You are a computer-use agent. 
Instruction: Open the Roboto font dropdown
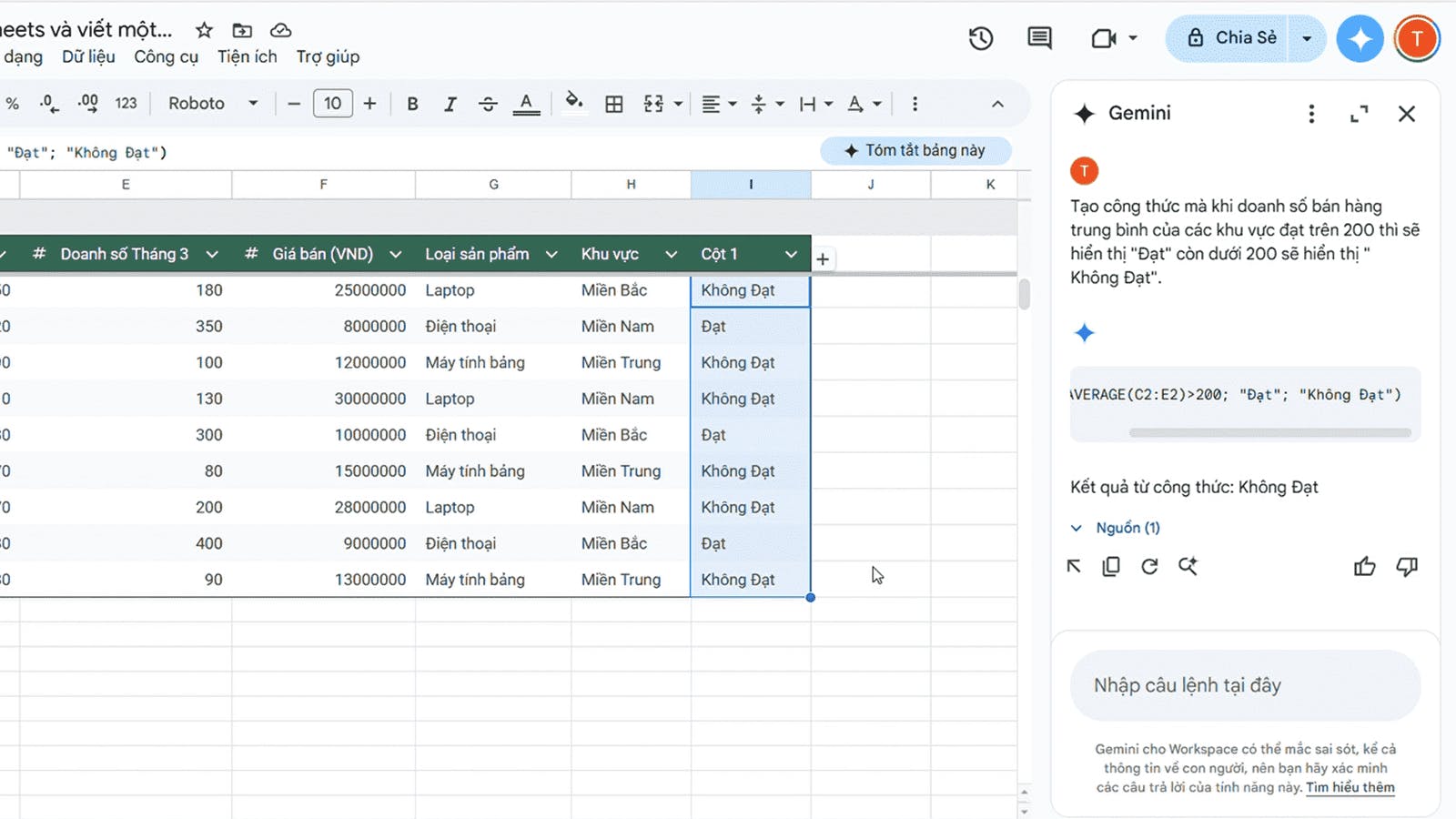[213, 104]
